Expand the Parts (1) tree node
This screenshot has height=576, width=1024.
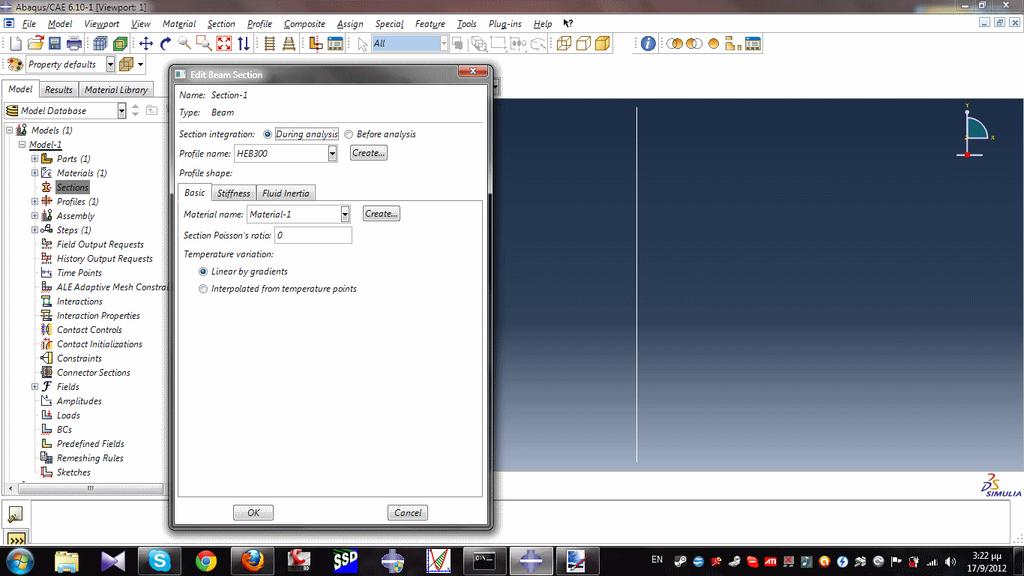35,159
